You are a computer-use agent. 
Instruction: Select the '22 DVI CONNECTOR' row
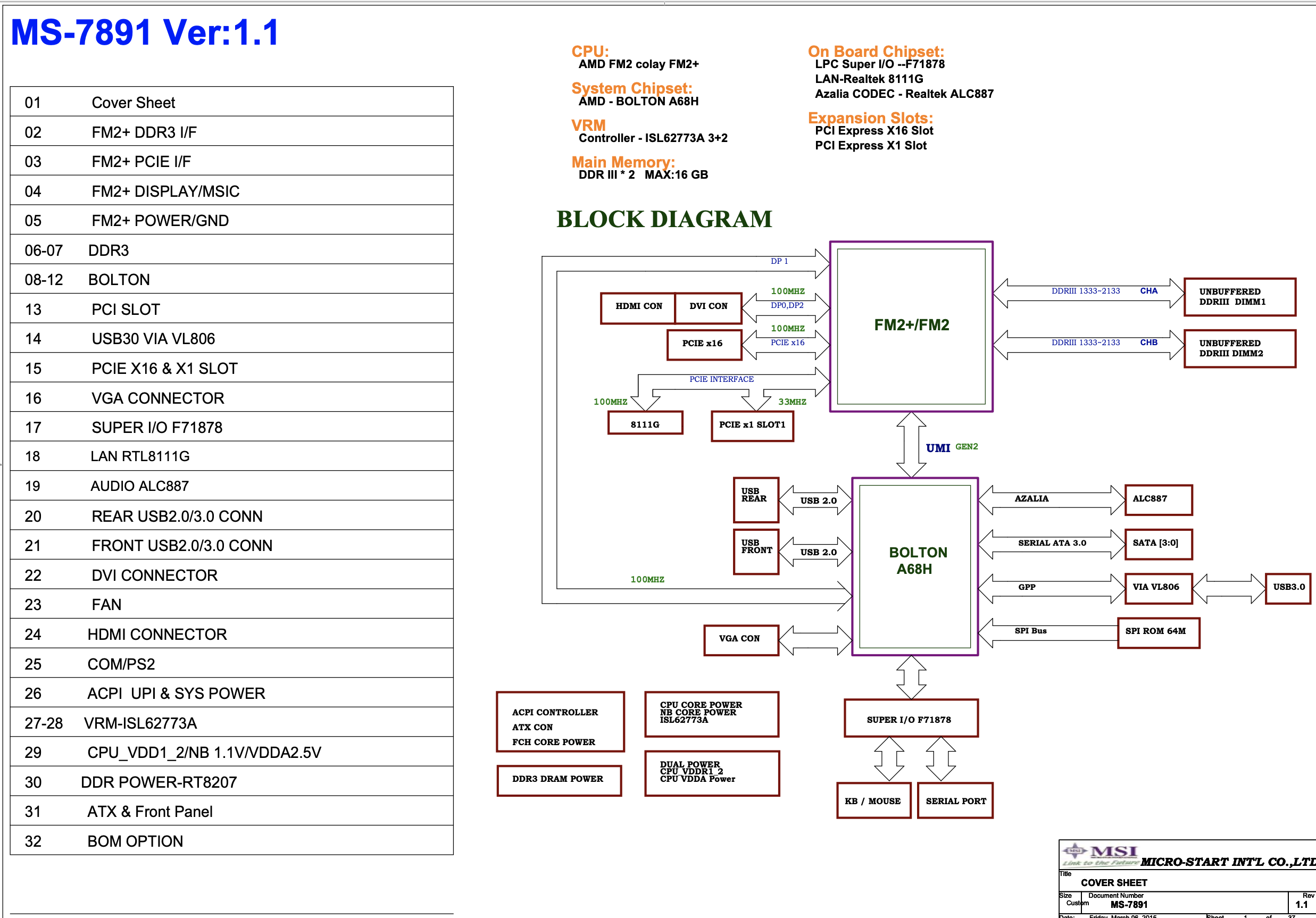click(231, 575)
